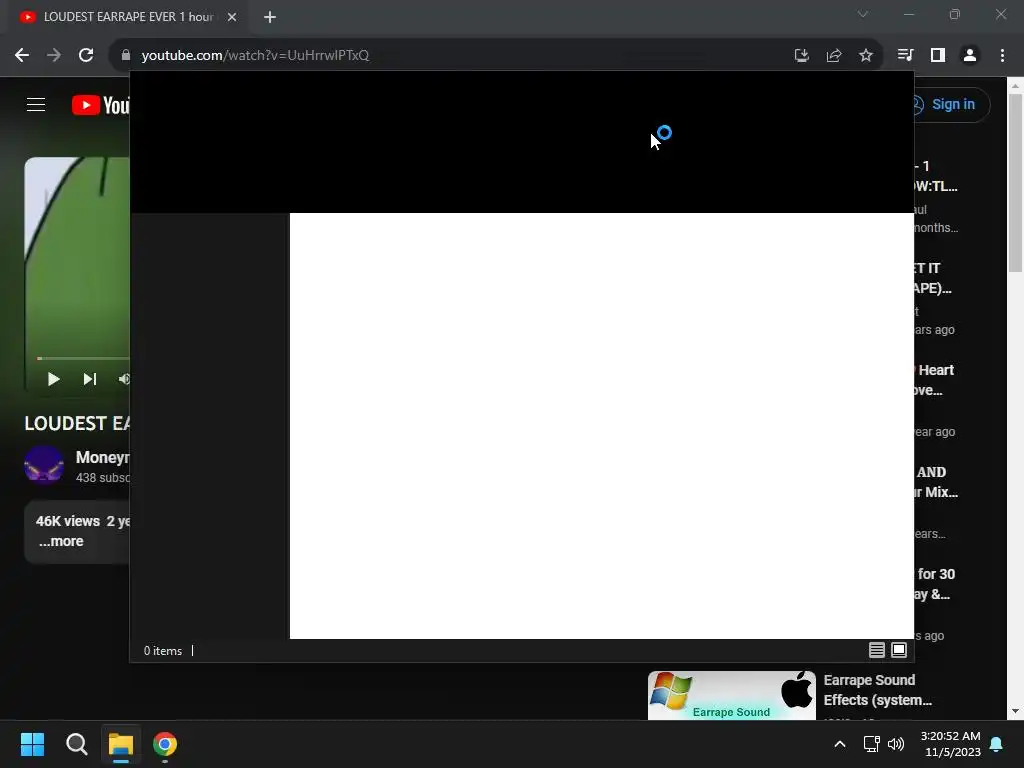
Task: Play the video
Action: click(54, 379)
